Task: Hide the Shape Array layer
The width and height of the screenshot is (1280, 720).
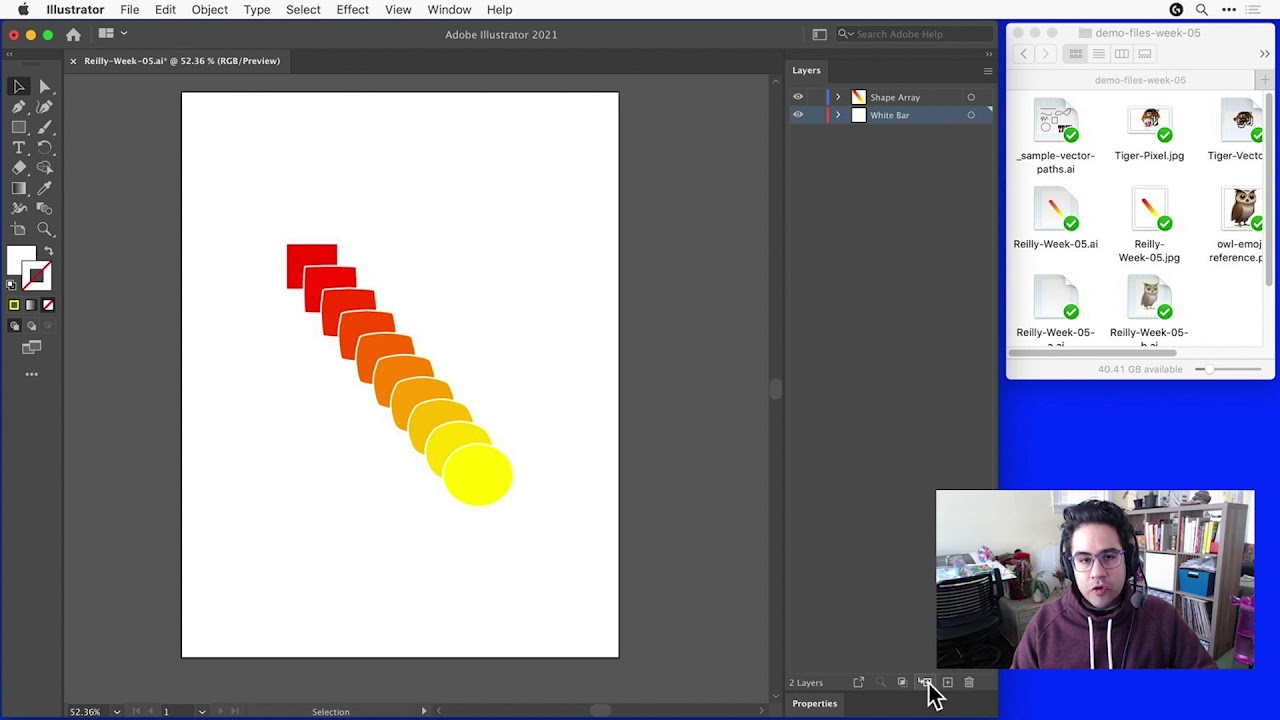Action: [798, 97]
